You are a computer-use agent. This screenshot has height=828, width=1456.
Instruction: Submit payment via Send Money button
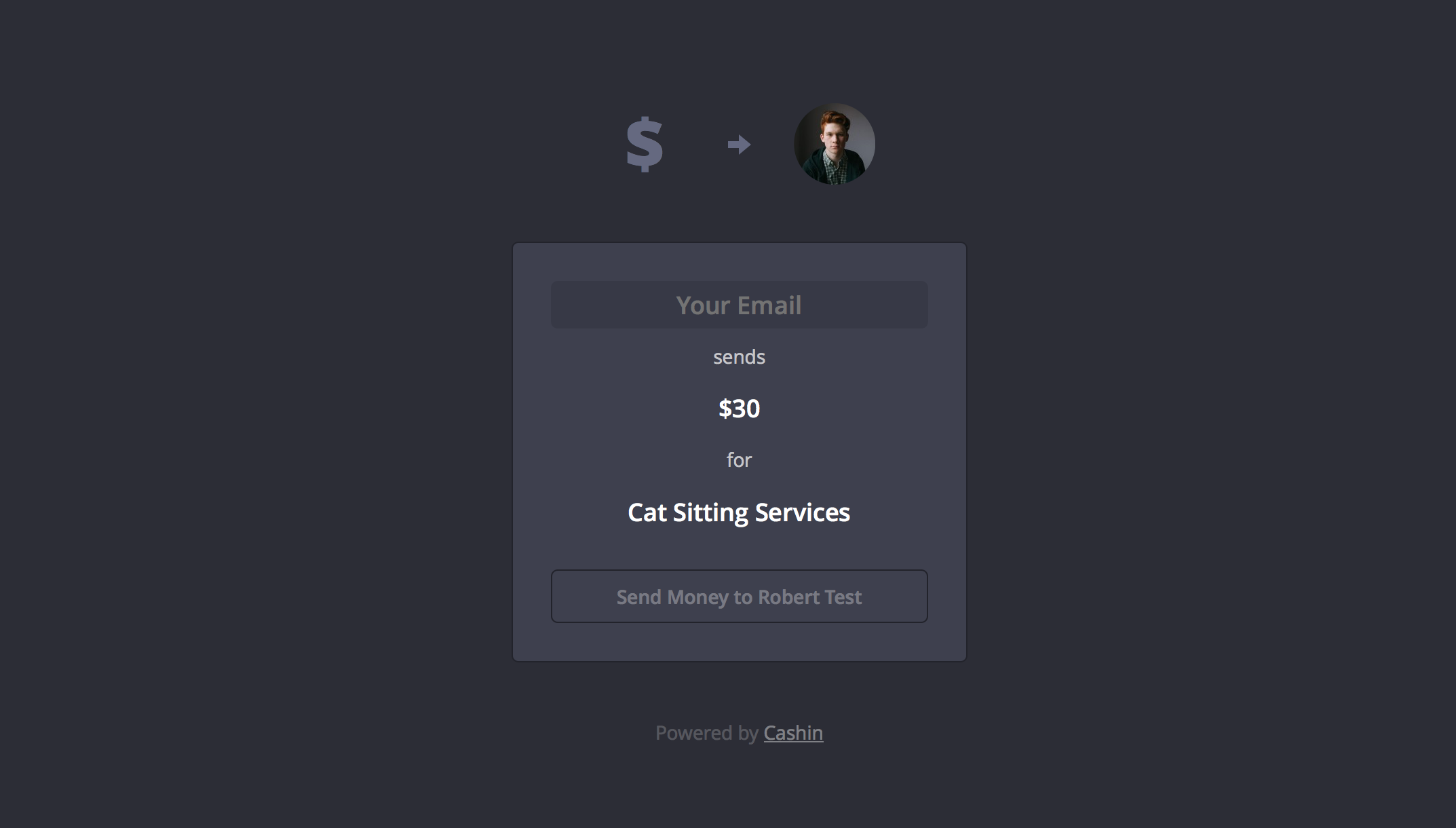click(739, 596)
